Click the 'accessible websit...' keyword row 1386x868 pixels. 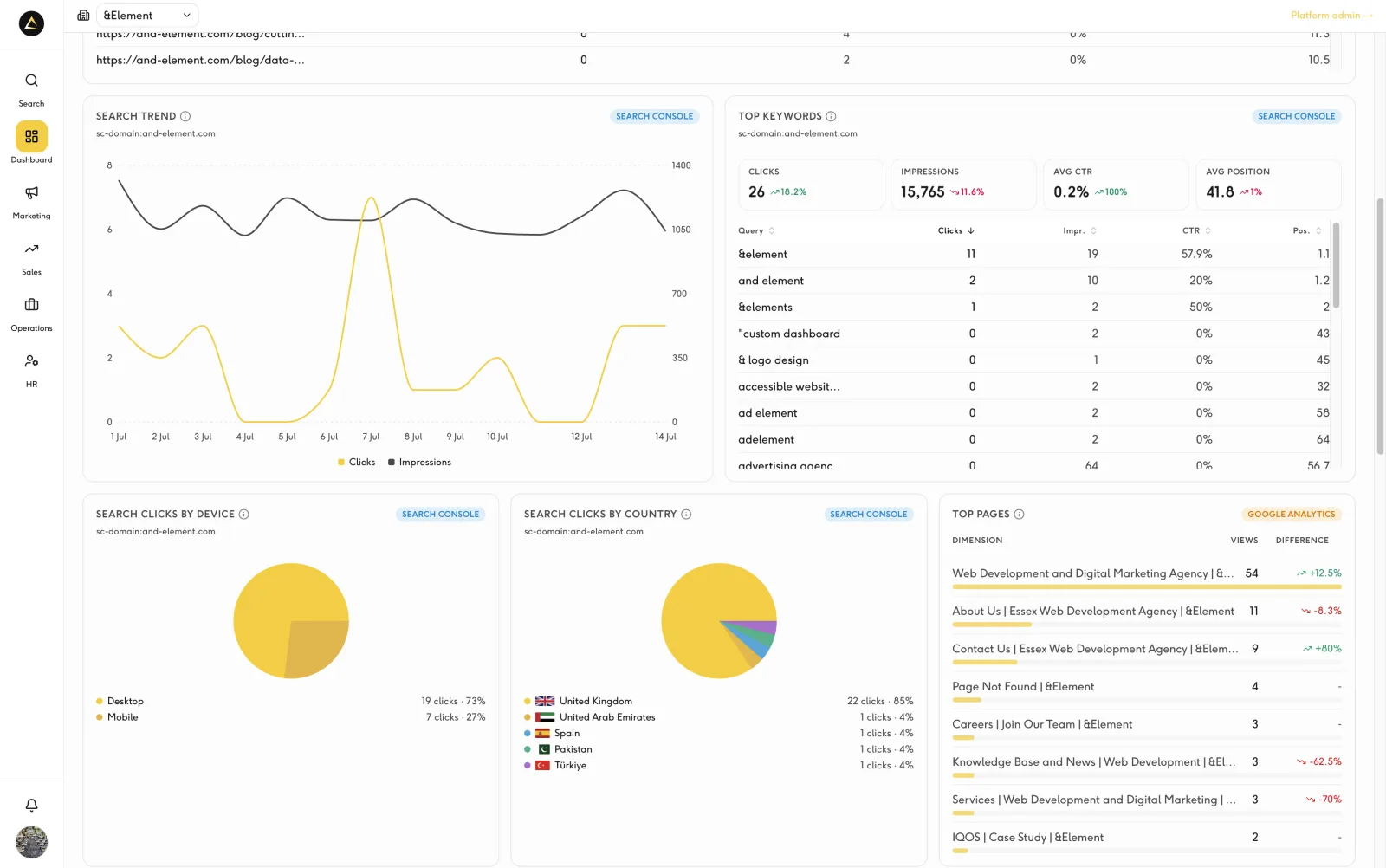[x=1033, y=386]
